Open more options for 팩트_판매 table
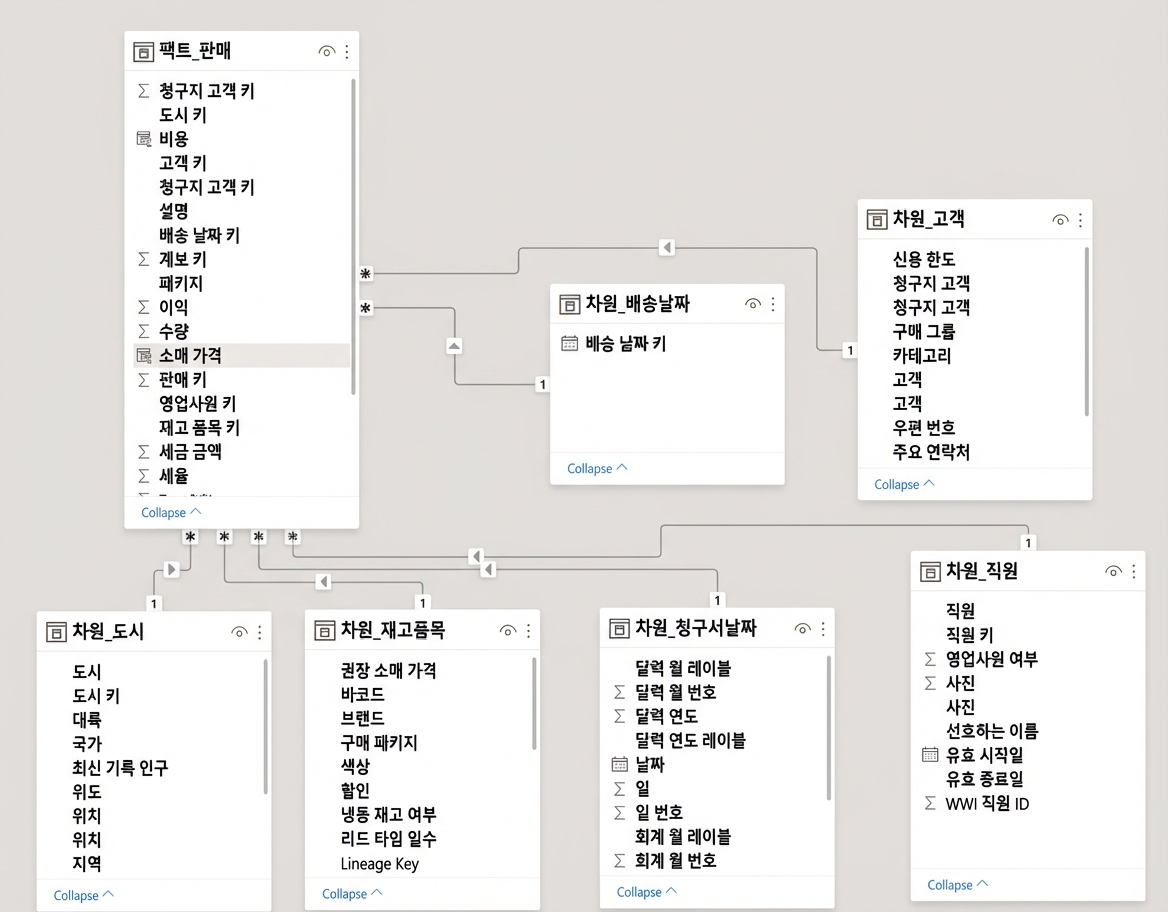Viewport: 1168px width, 912px height. click(346, 51)
